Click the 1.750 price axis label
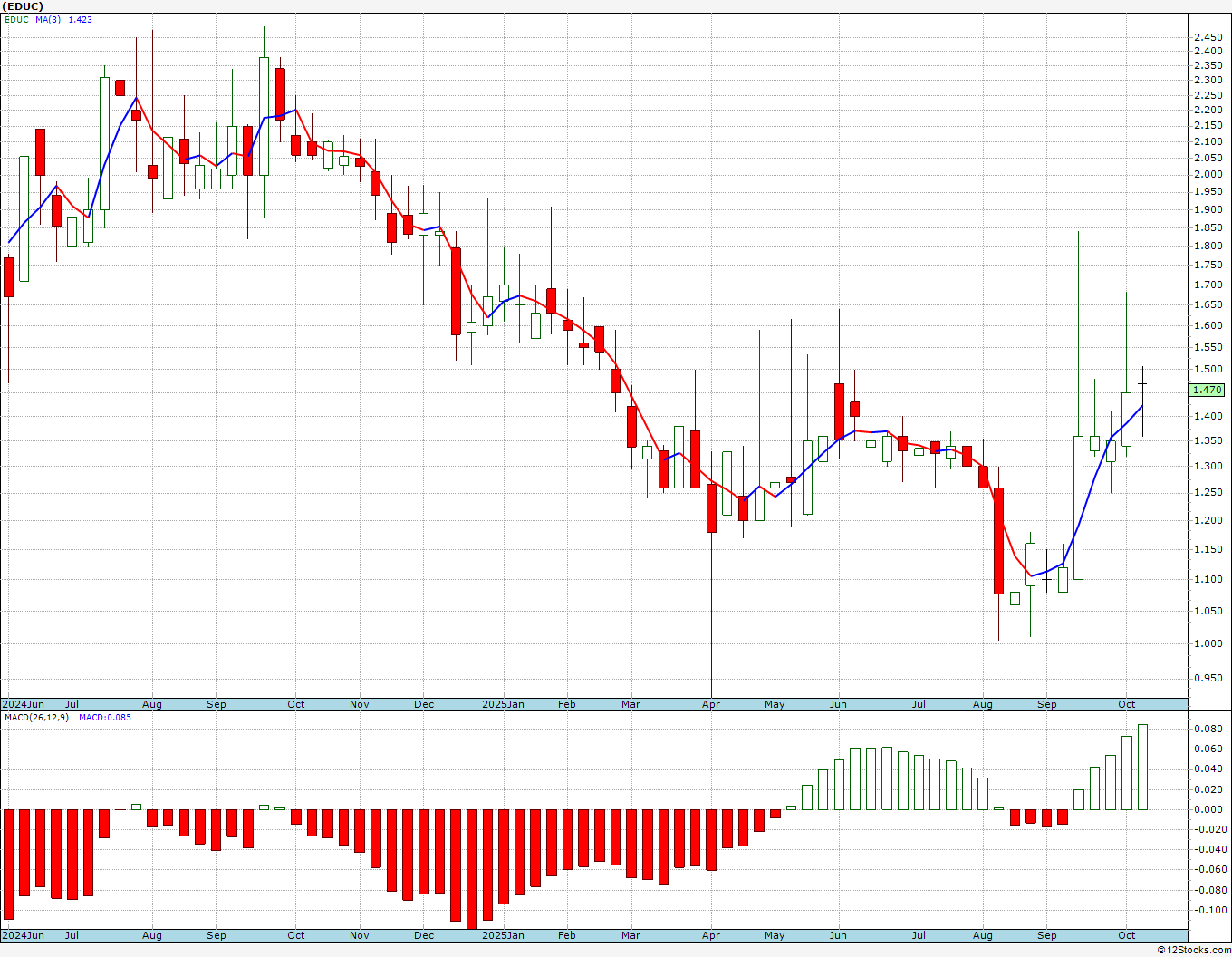Viewport: 1232px width, 957px height. click(x=1208, y=265)
